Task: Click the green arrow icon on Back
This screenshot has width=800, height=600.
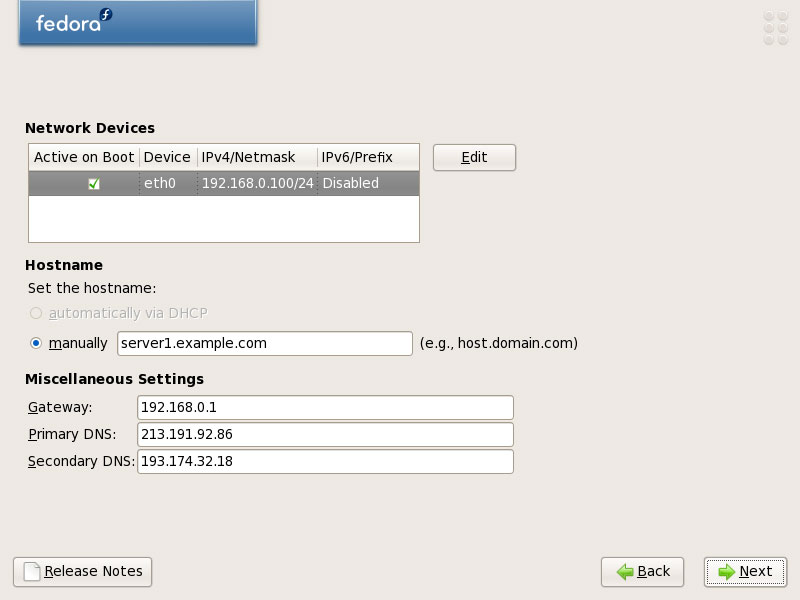Action: (x=625, y=572)
